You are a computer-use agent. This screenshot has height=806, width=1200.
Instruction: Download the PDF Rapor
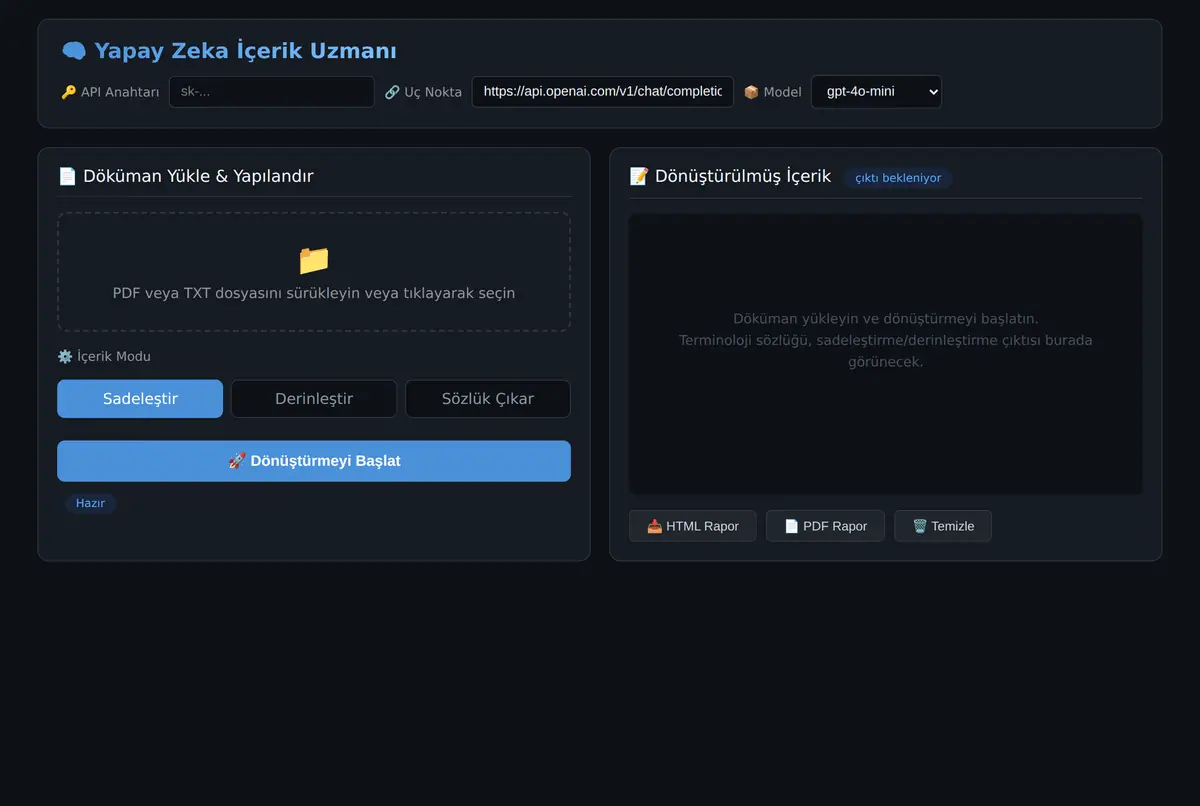tap(826, 526)
